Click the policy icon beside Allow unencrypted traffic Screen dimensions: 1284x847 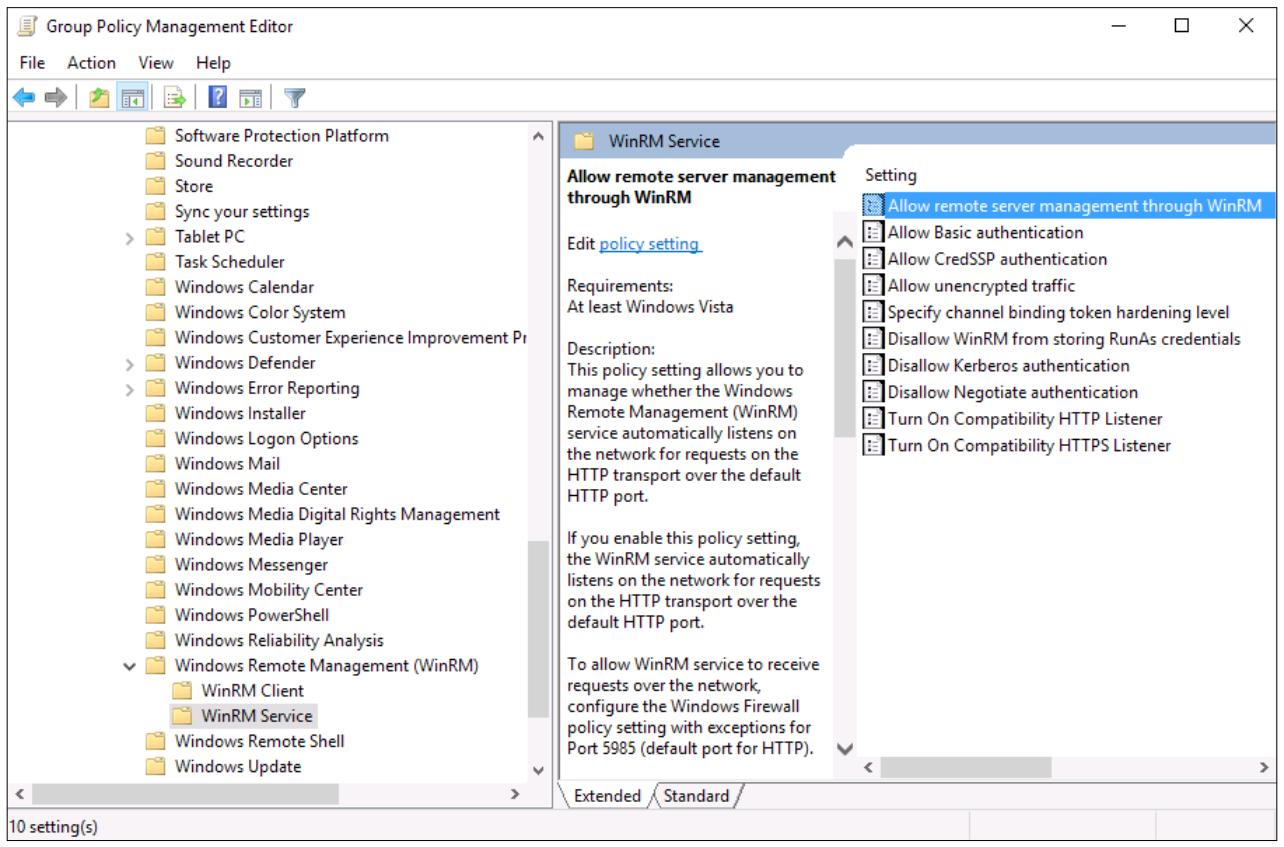tap(874, 285)
